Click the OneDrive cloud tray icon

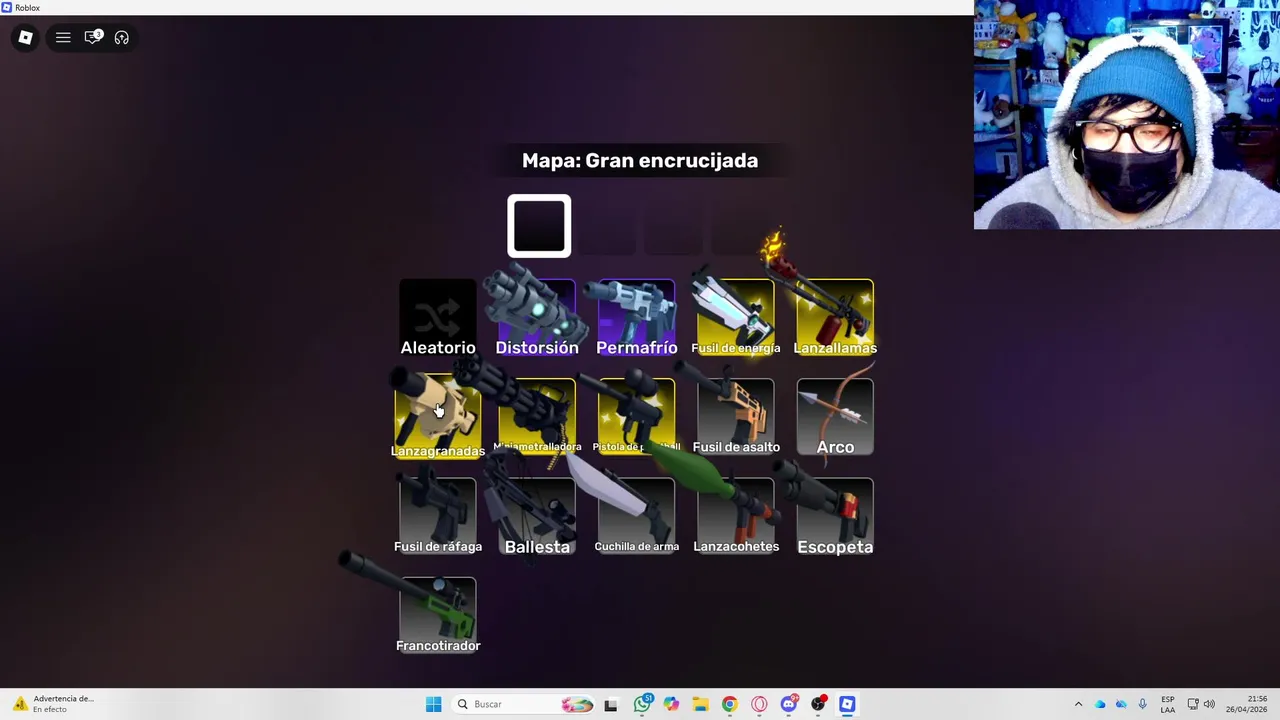1100,704
